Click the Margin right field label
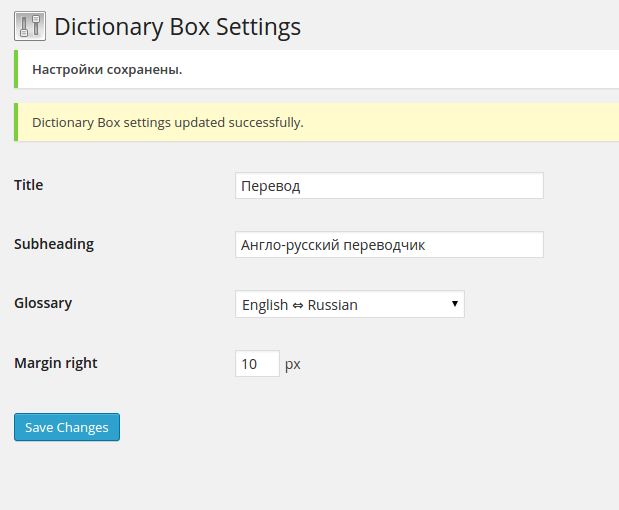This screenshot has height=510, width=619. [x=56, y=363]
